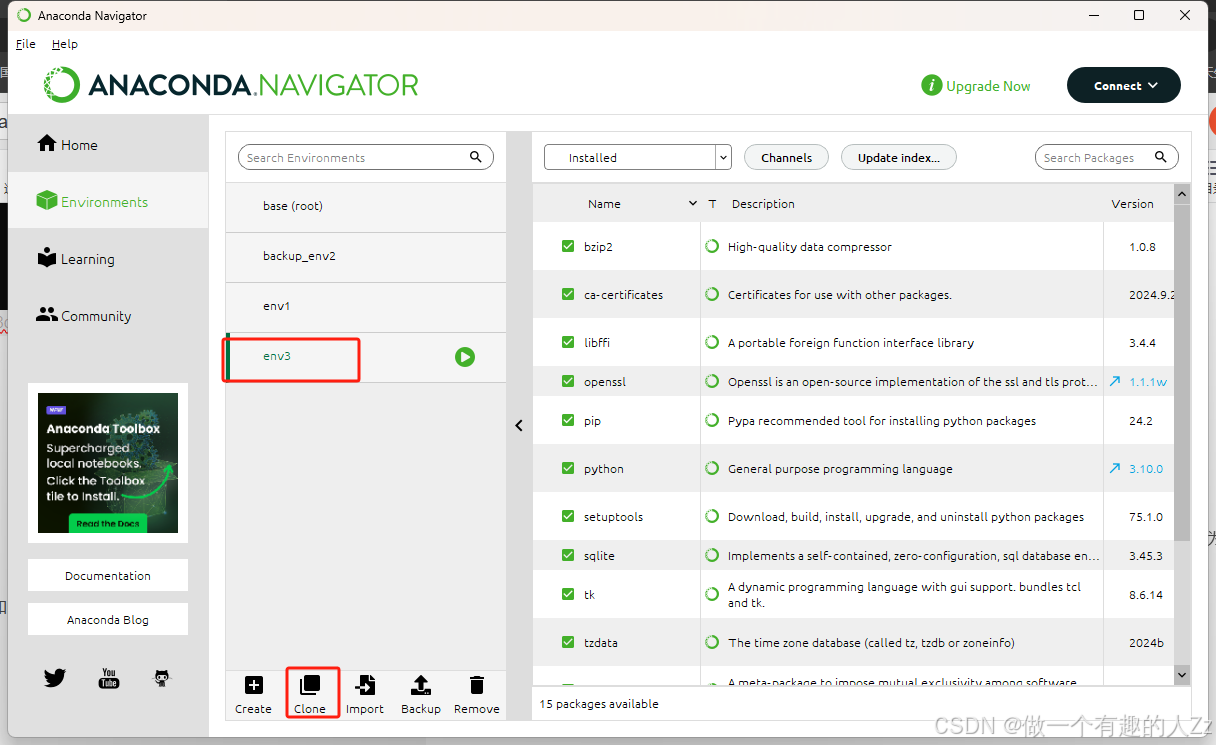Open the GitHub social icon

(162, 678)
